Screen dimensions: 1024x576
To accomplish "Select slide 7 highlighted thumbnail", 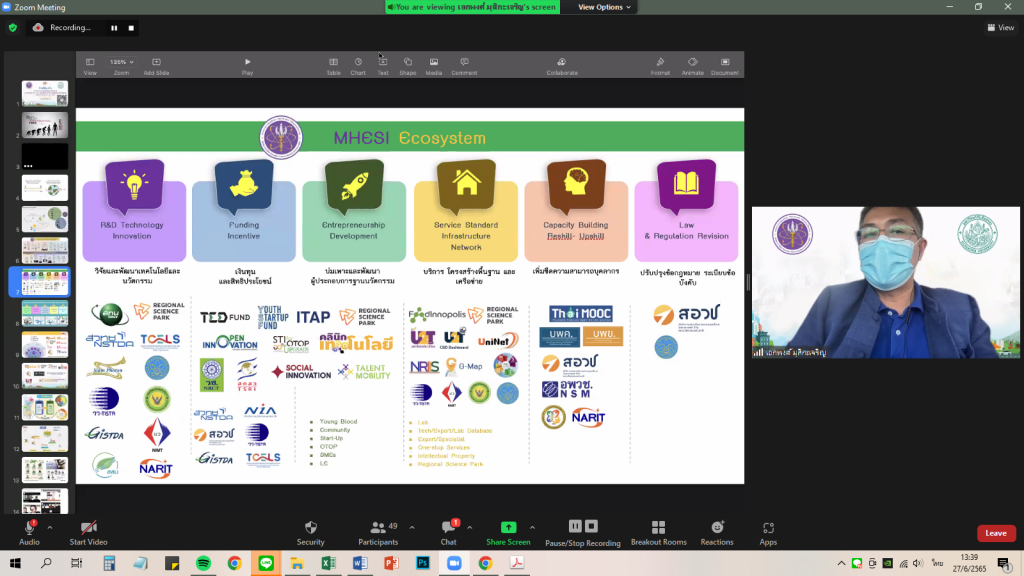I will click(44, 282).
